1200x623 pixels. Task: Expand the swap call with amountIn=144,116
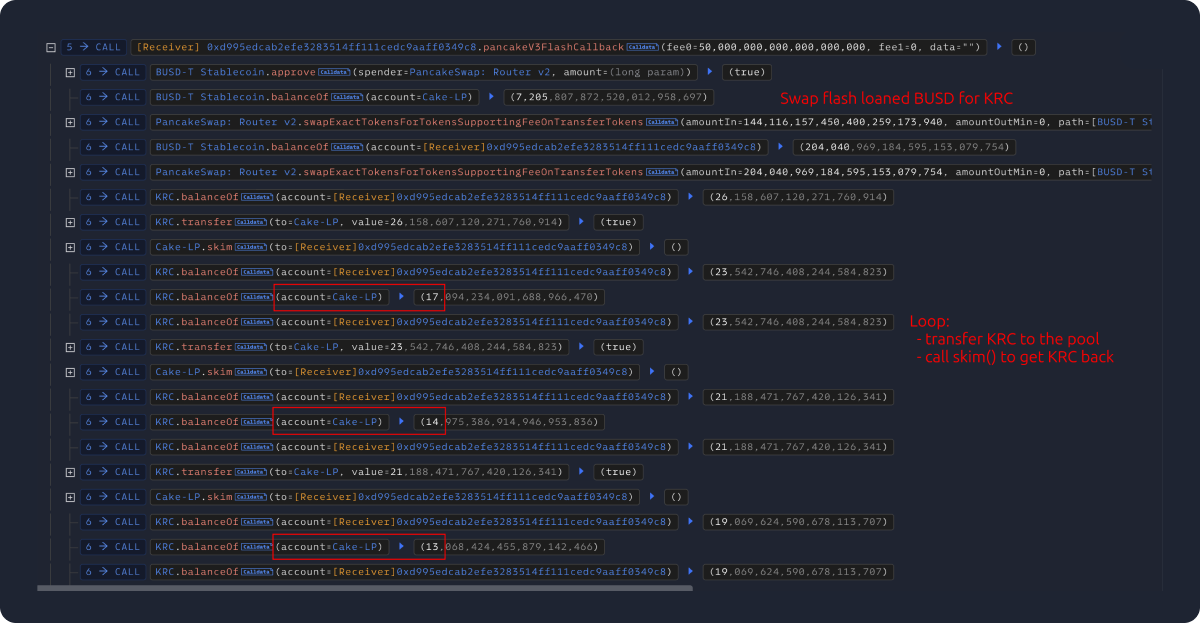tap(70, 122)
